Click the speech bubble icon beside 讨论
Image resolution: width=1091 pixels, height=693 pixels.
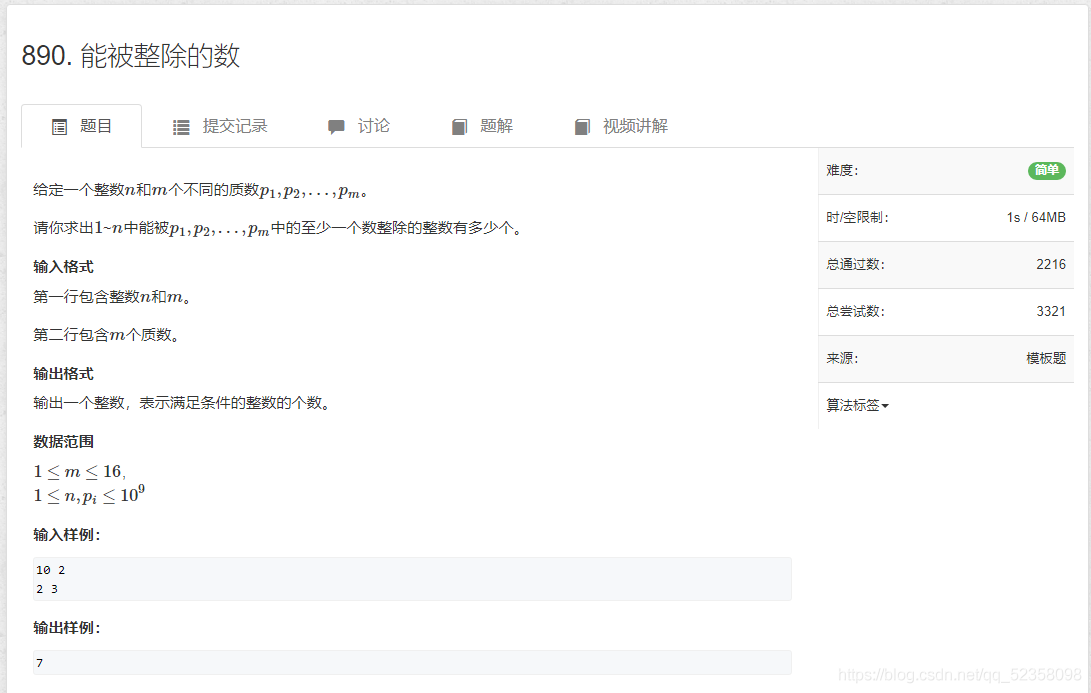click(x=336, y=127)
